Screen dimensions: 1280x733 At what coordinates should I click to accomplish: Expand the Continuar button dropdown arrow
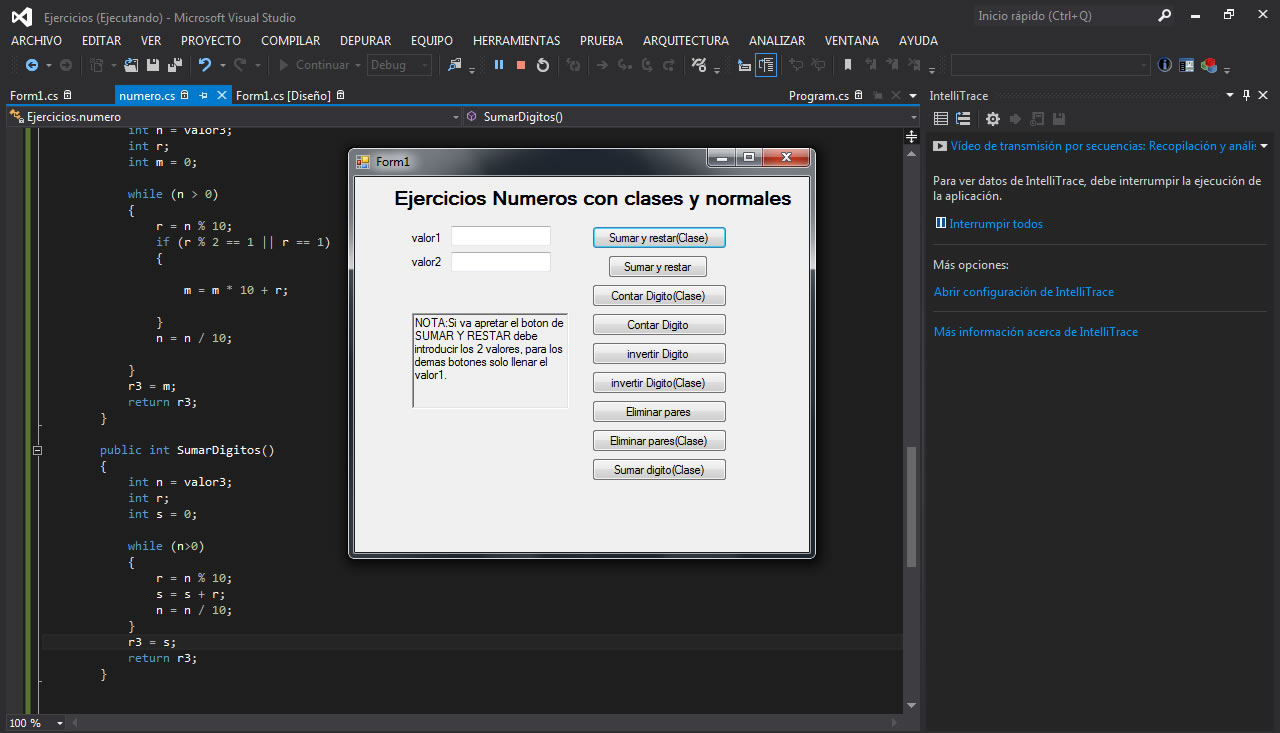[358, 65]
